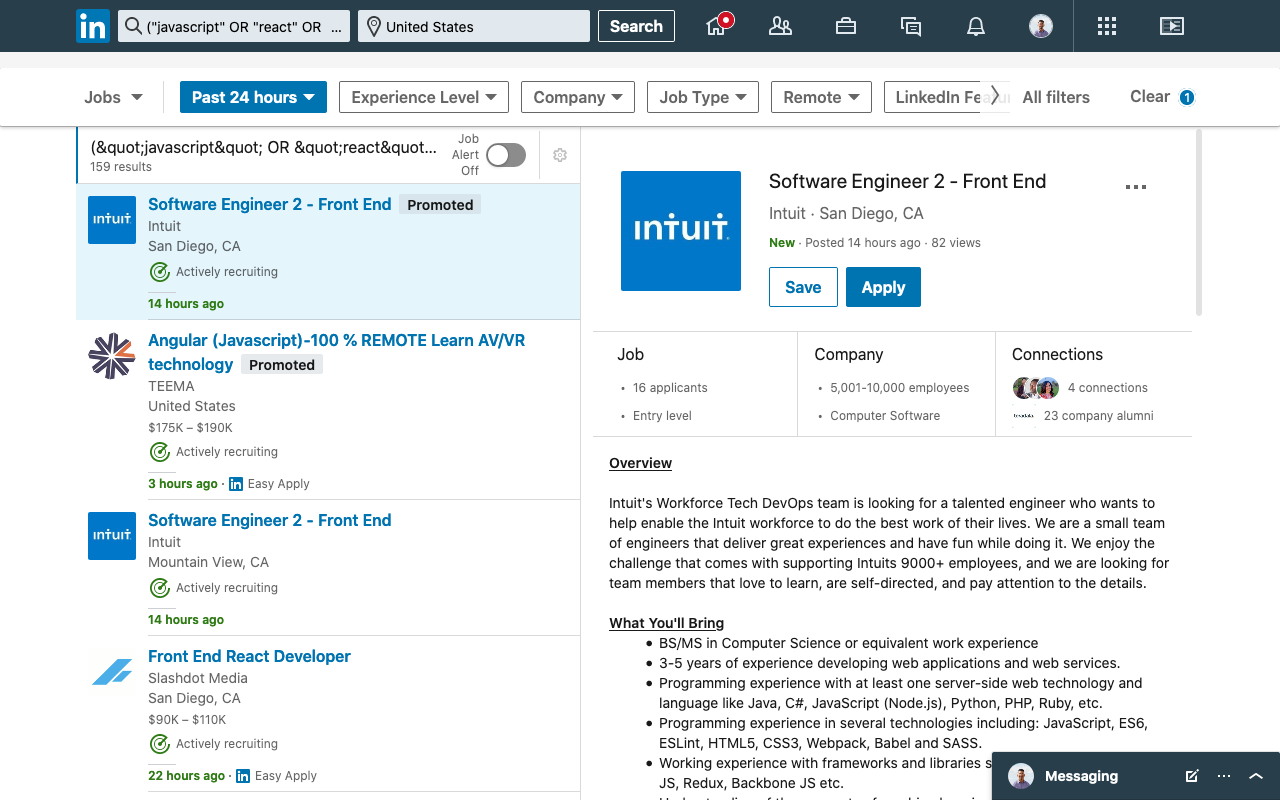Click 'Computer Software' industry text
Viewport: 1280px width, 800px height.
point(885,416)
